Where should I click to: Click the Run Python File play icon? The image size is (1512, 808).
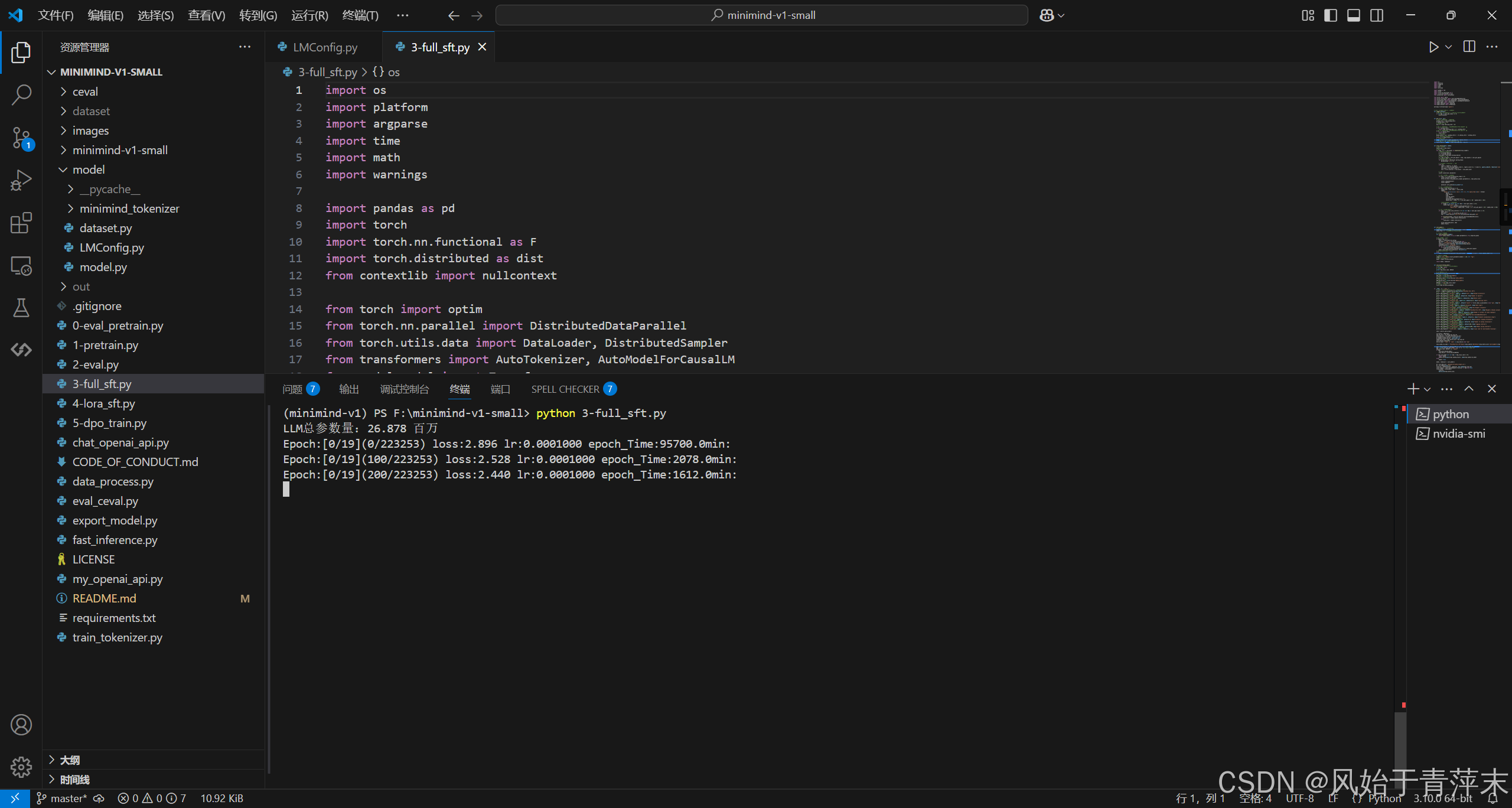click(1433, 47)
